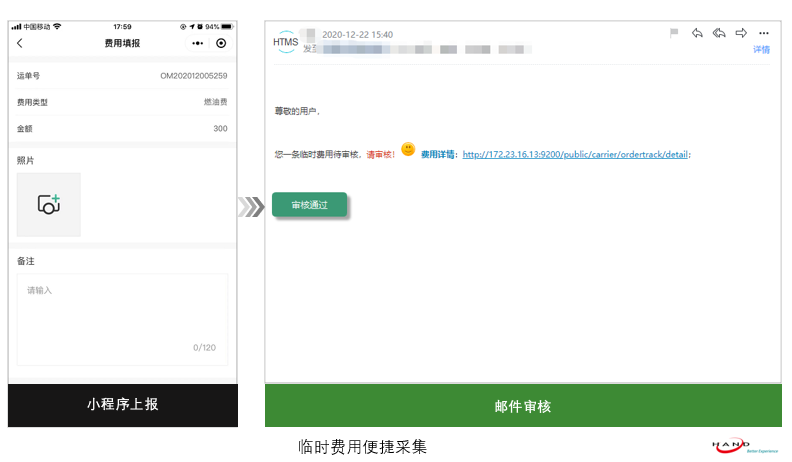Click the 小程序上报 black banner

pyautogui.click(x=122, y=405)
